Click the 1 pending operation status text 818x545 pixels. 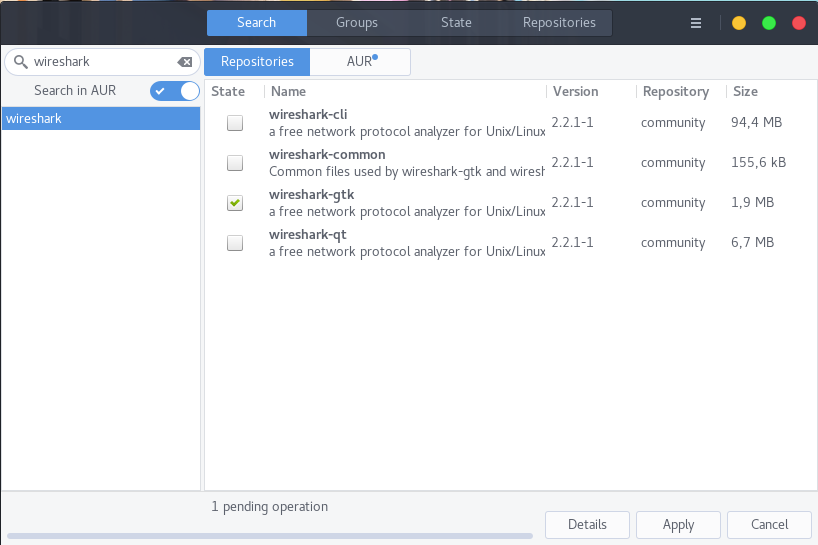click(270, 507)
